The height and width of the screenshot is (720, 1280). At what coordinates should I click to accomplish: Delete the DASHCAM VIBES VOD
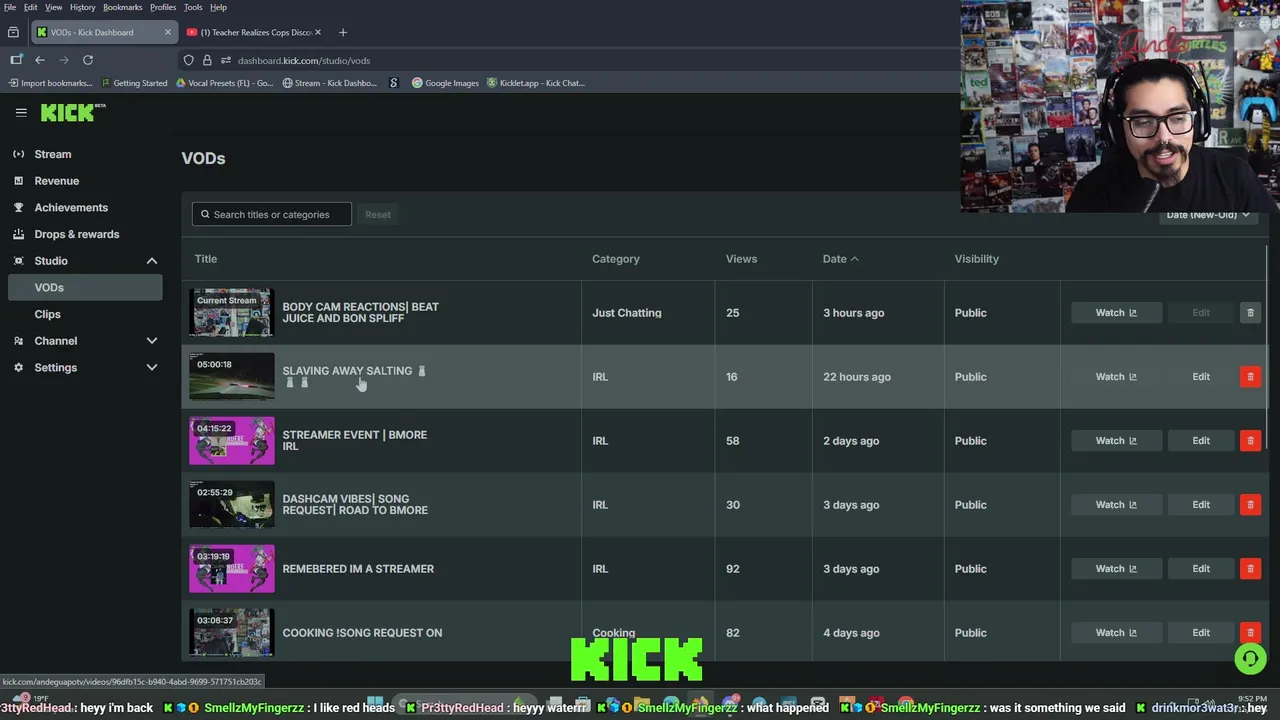(x=1250, y=505)
